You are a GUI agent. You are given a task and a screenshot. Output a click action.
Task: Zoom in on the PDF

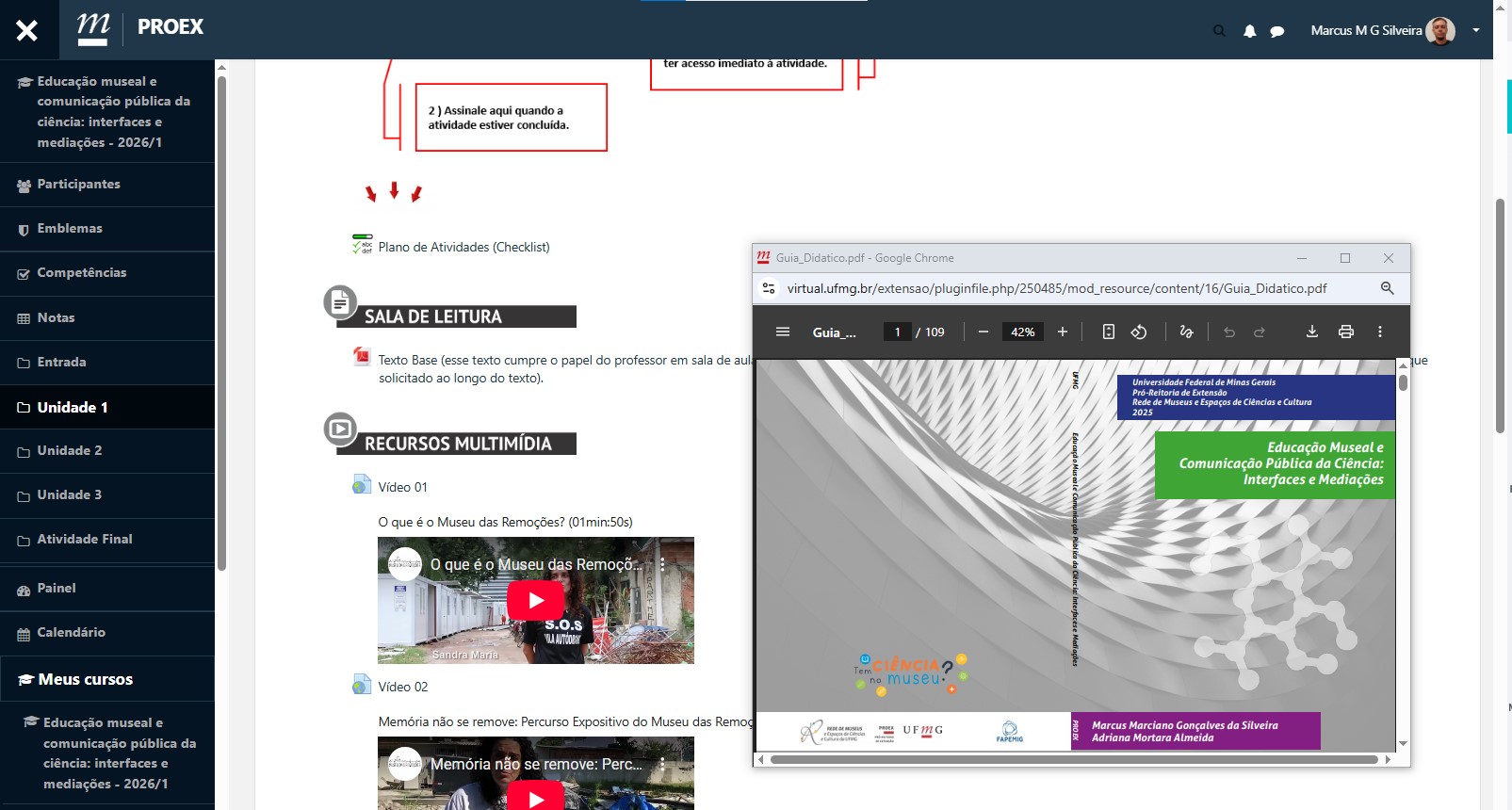click(1063, 332)
